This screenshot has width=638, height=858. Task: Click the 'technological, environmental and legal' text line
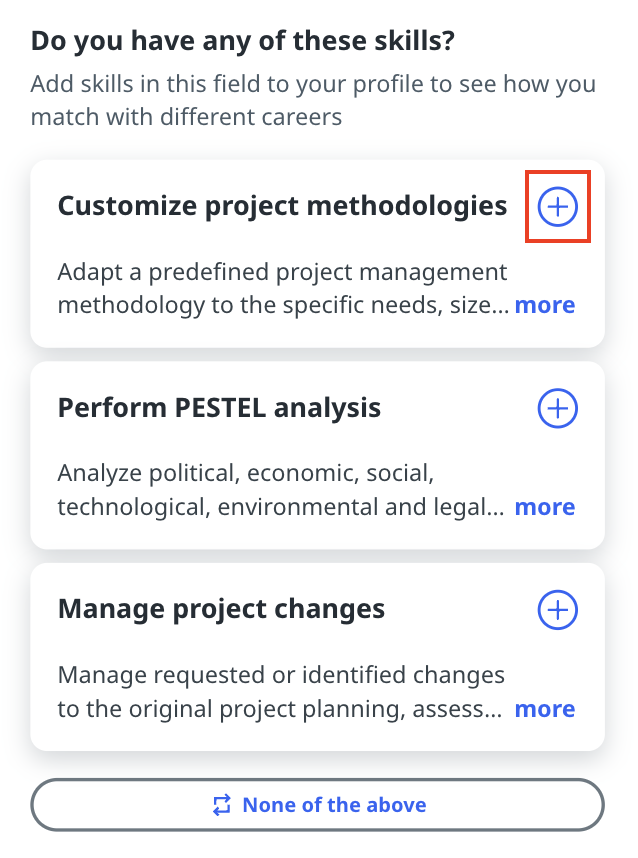[x=280, y=507]
